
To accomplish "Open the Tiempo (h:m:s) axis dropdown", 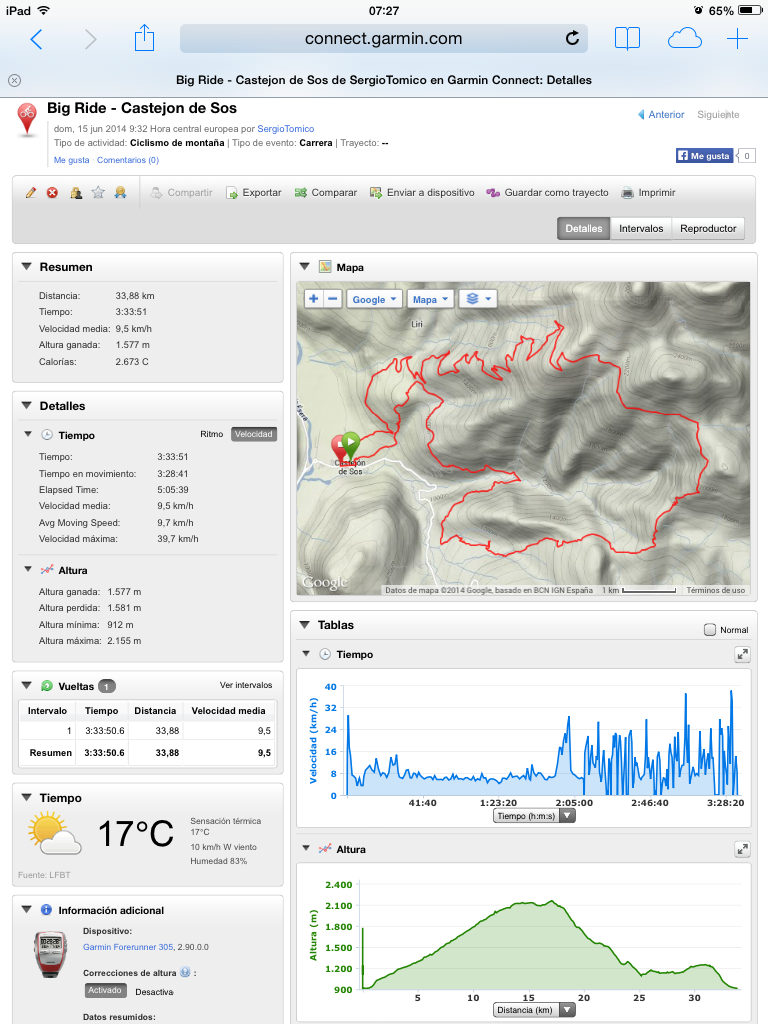I will (x=534, y=816).
